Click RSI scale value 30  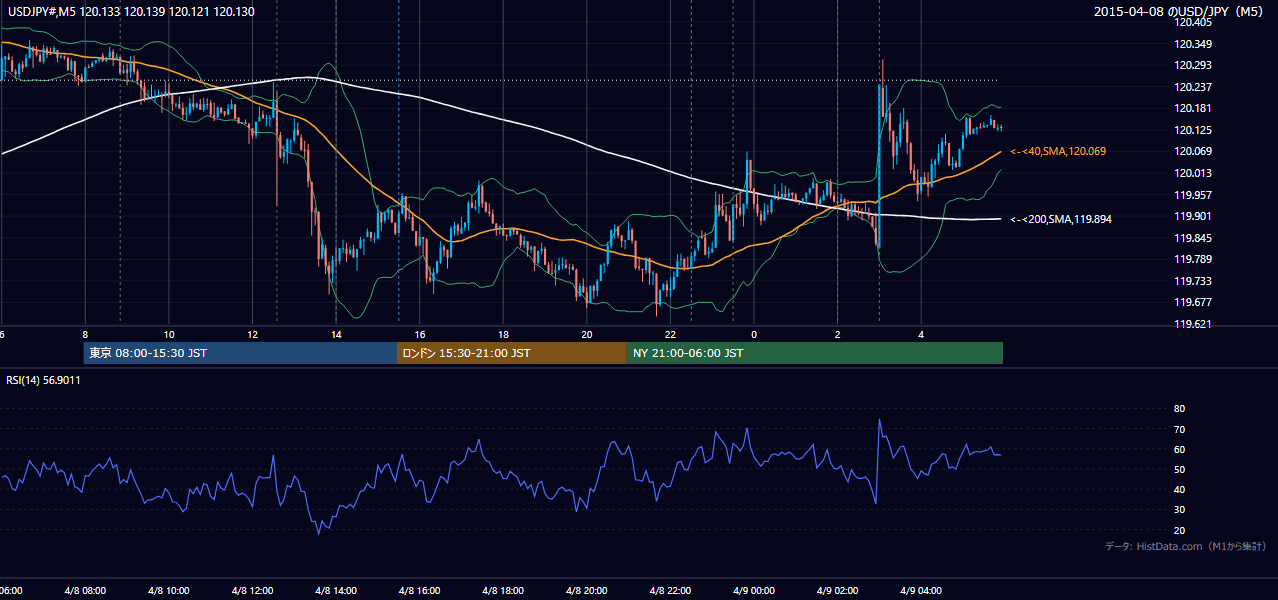pyautogui.click(x=1179, y=510)
